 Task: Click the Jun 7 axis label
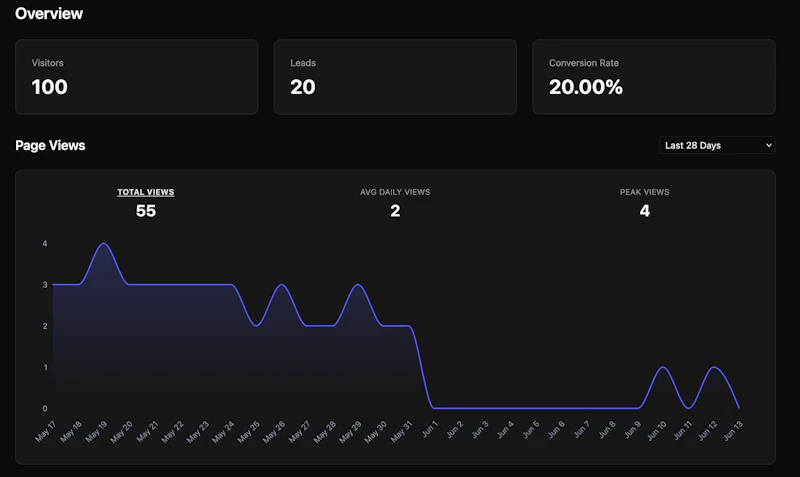tap(582, 429)
